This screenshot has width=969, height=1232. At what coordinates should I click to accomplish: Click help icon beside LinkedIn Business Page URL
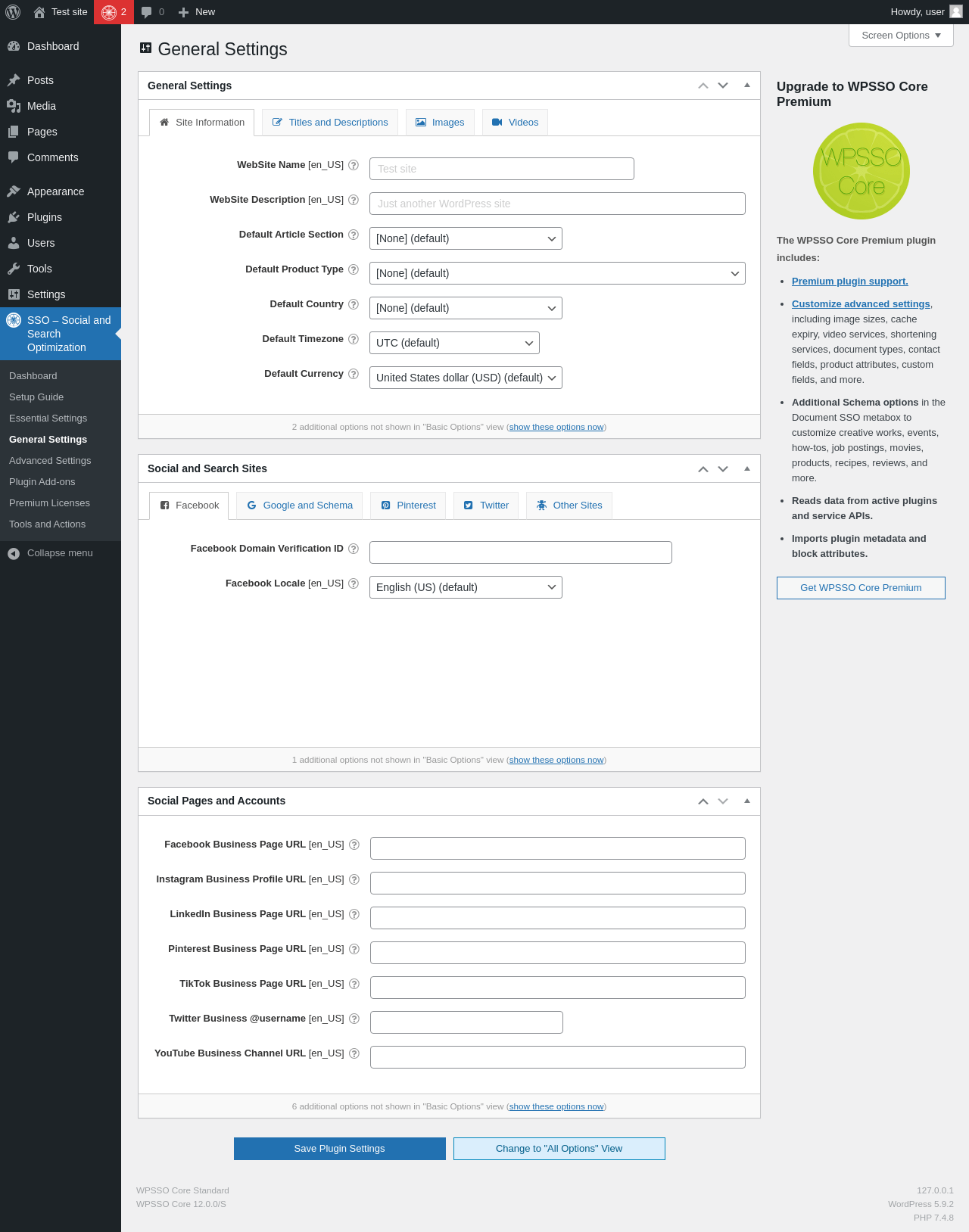pyautogui.click(x=354, y=914)
